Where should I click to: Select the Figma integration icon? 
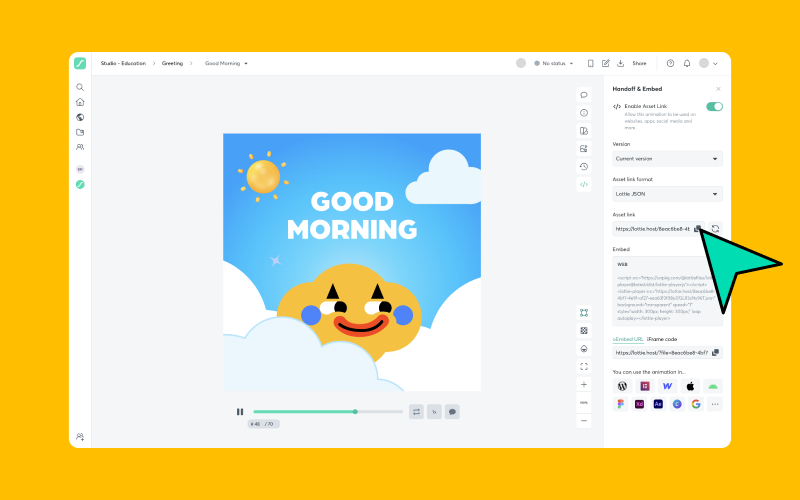coord(620,404)
